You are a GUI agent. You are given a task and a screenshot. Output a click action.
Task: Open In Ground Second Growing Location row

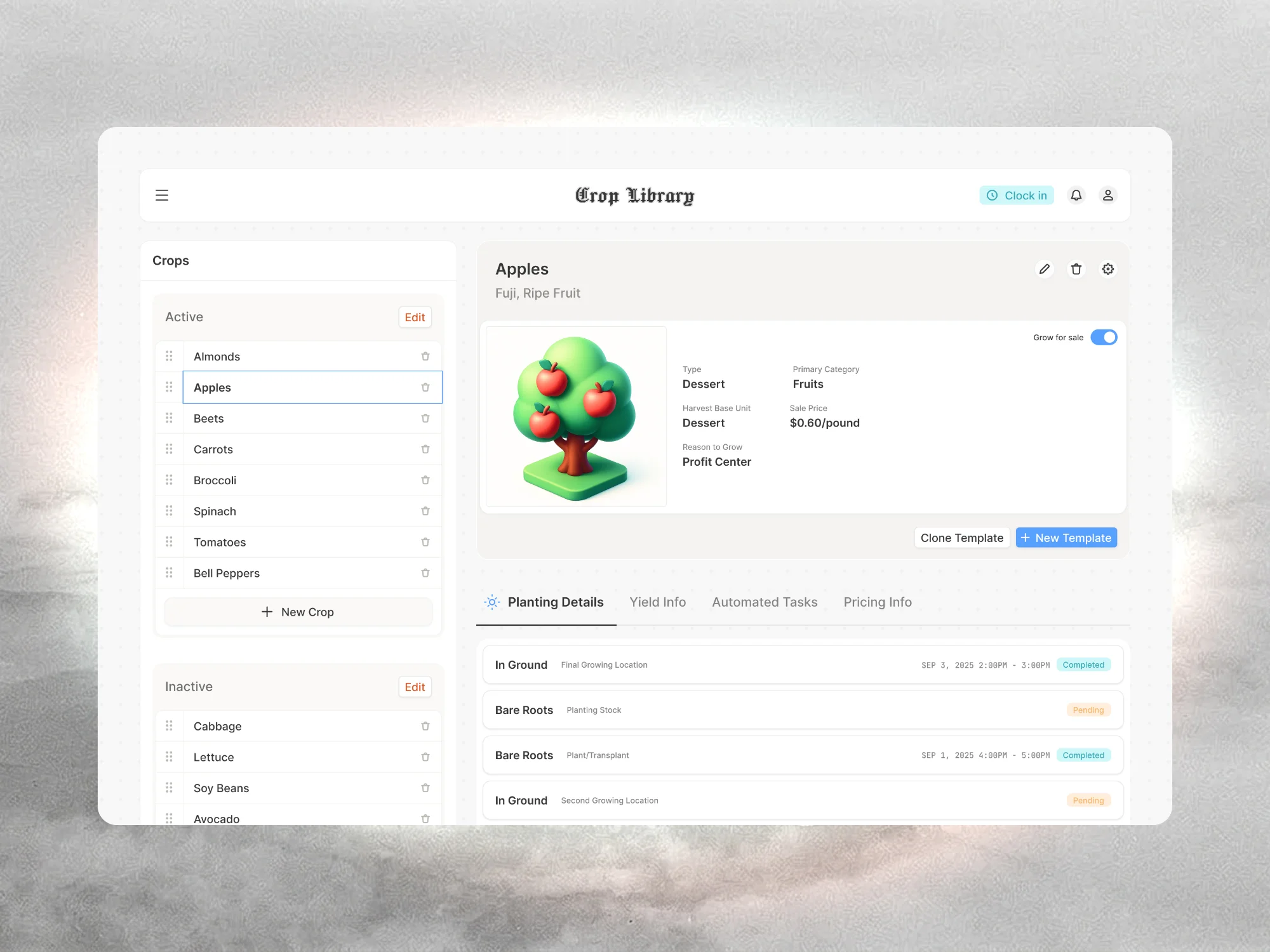(803, 800)
